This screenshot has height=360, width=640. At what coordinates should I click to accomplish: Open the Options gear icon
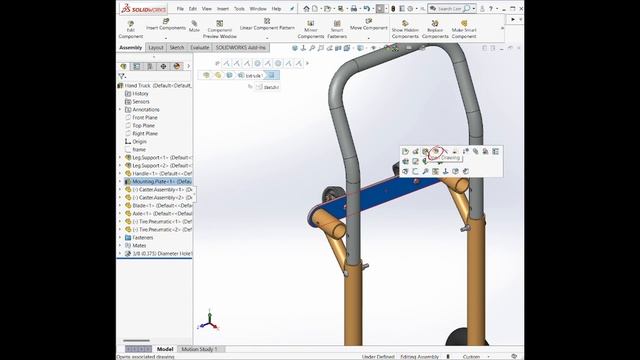[x=411, y=9]
